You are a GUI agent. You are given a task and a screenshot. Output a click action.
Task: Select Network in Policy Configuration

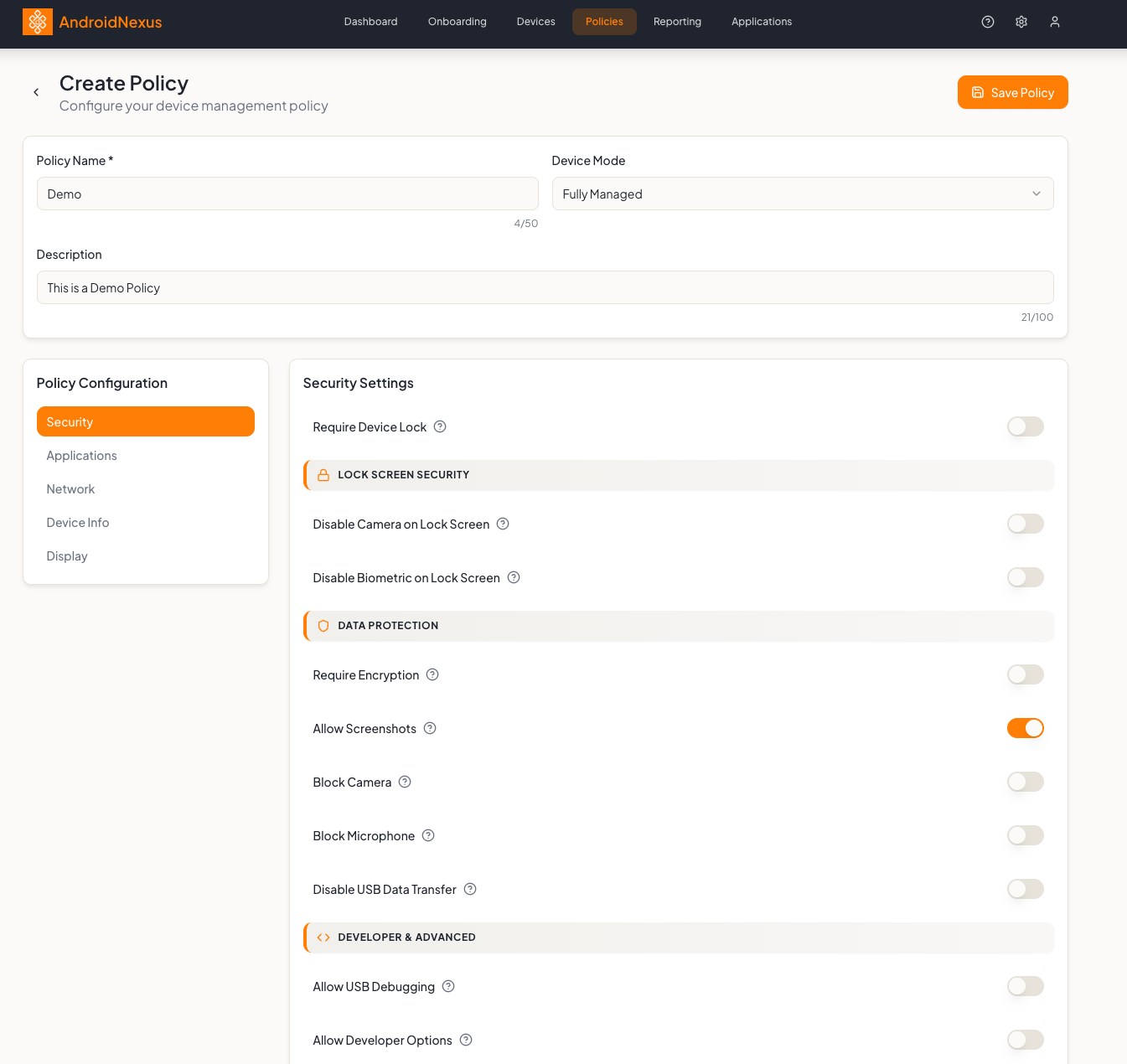point(70,488)
